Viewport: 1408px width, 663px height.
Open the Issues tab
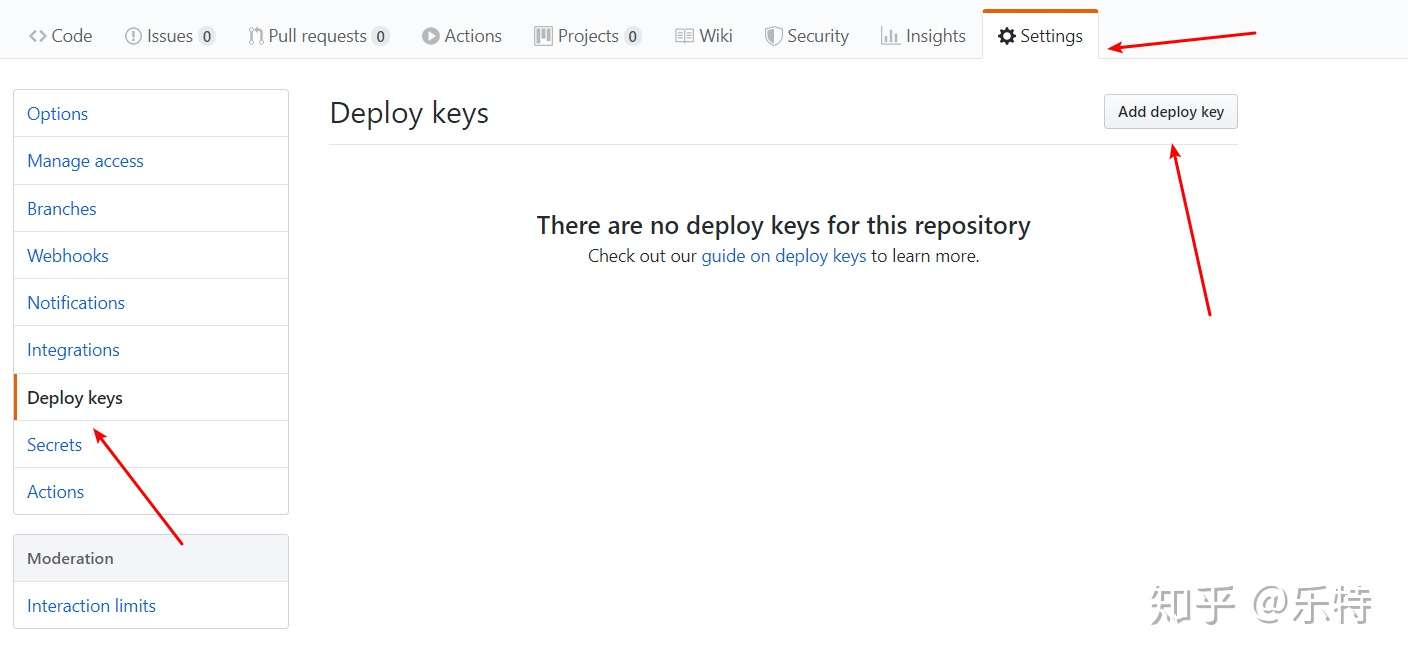tap(170, 36)
